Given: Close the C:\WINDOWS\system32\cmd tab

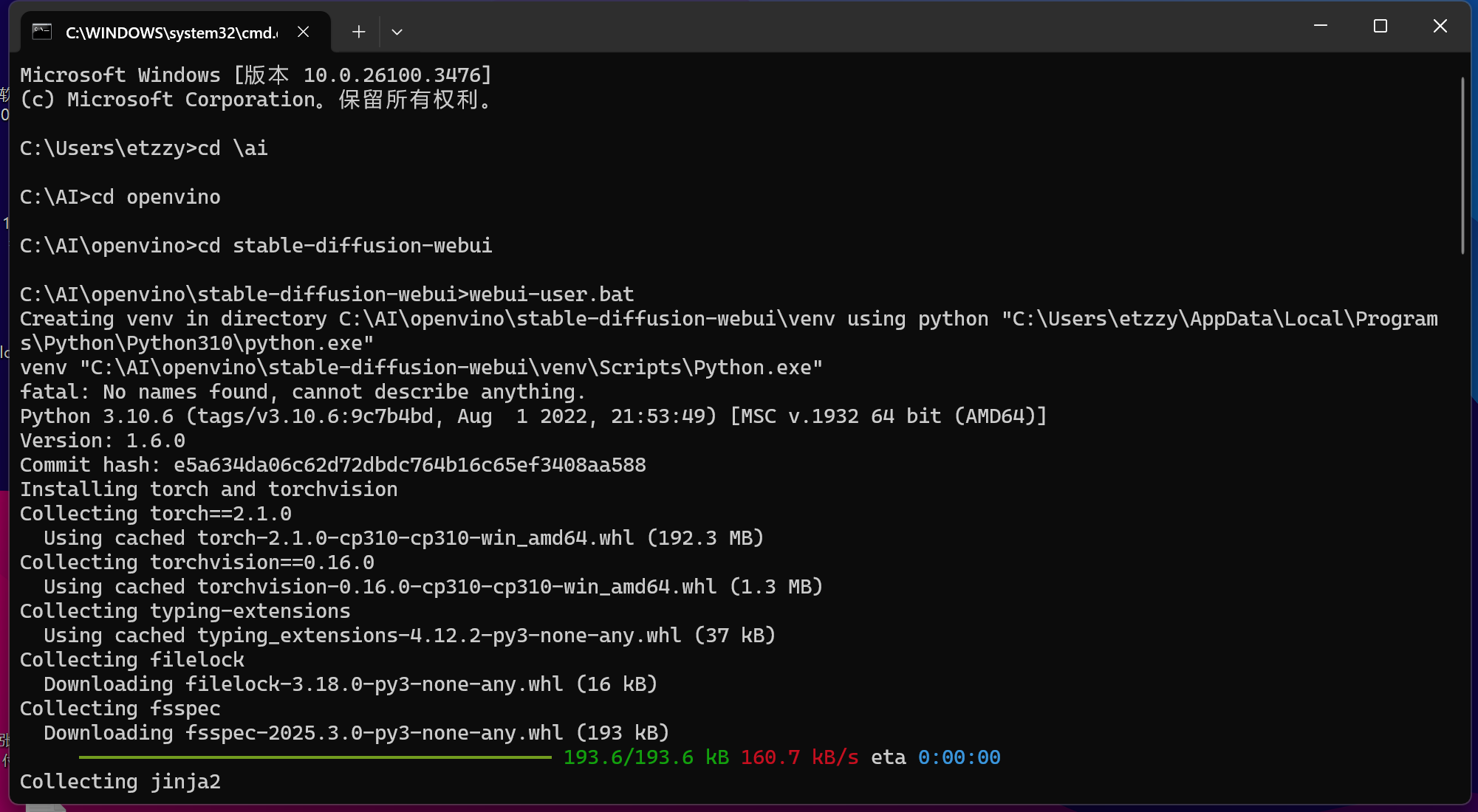Looking at the screenshot, I should point(303,32).
